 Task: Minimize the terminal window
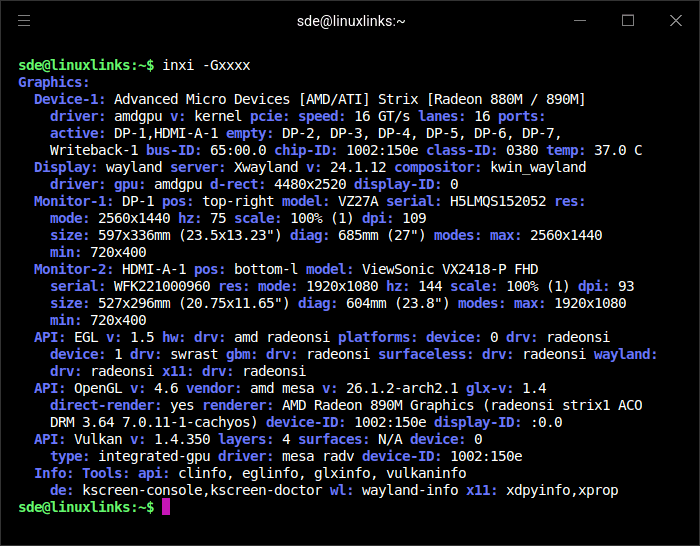point(580,21)
